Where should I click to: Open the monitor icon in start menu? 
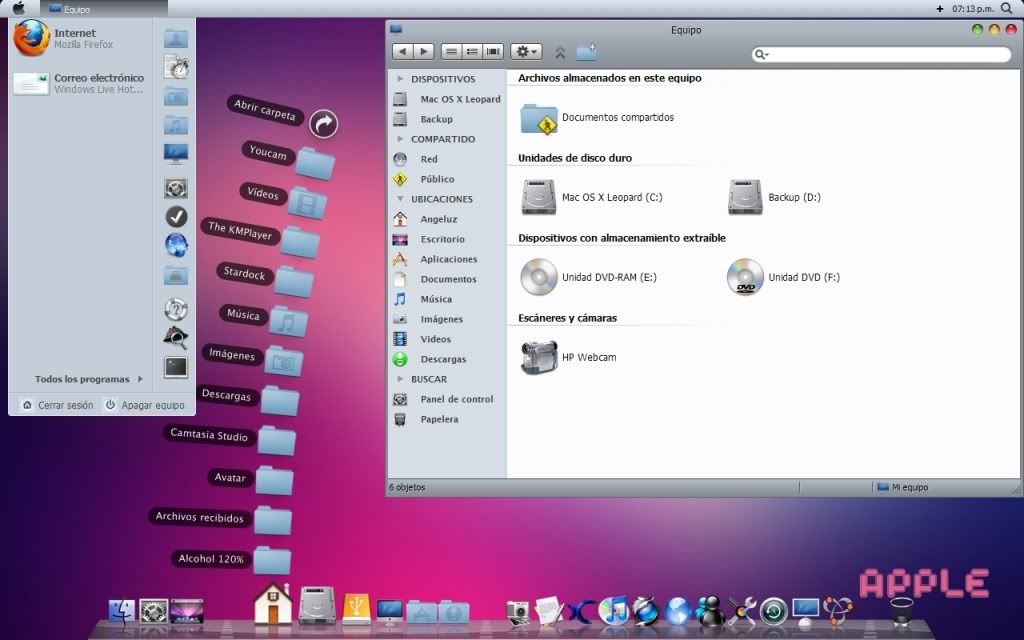coord(176,154)
